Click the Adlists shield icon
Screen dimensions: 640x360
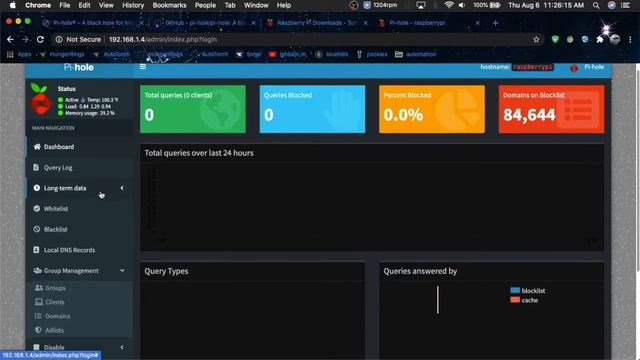[x=38, y=330]
